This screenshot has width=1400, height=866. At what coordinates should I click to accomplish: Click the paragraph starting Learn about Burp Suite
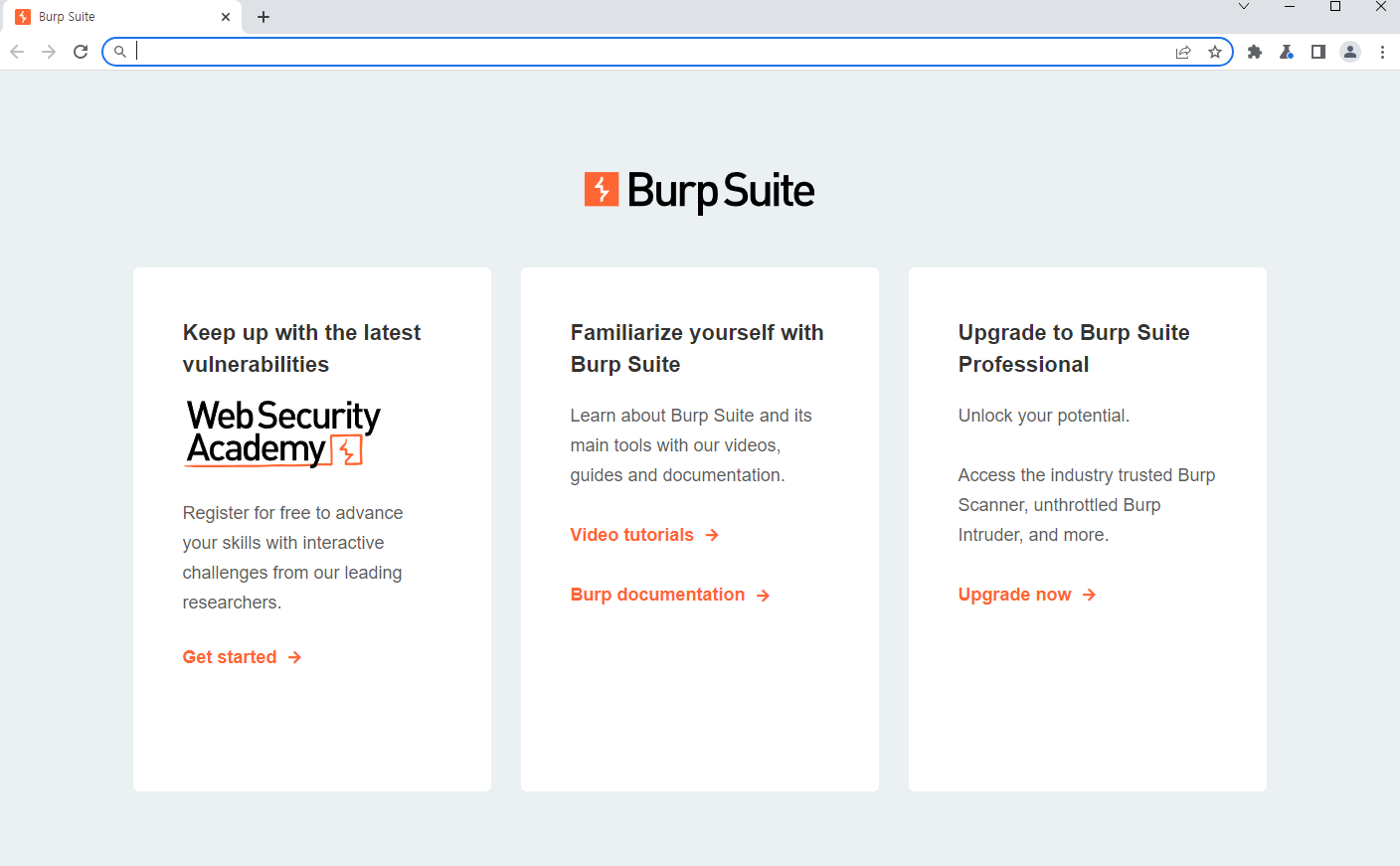(x=691, y=445)
